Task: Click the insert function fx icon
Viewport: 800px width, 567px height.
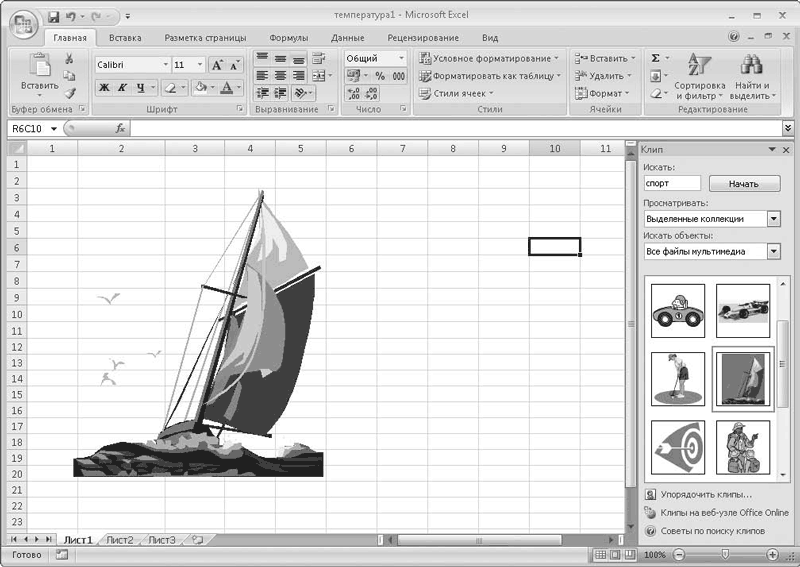Action: coord(120,128)
